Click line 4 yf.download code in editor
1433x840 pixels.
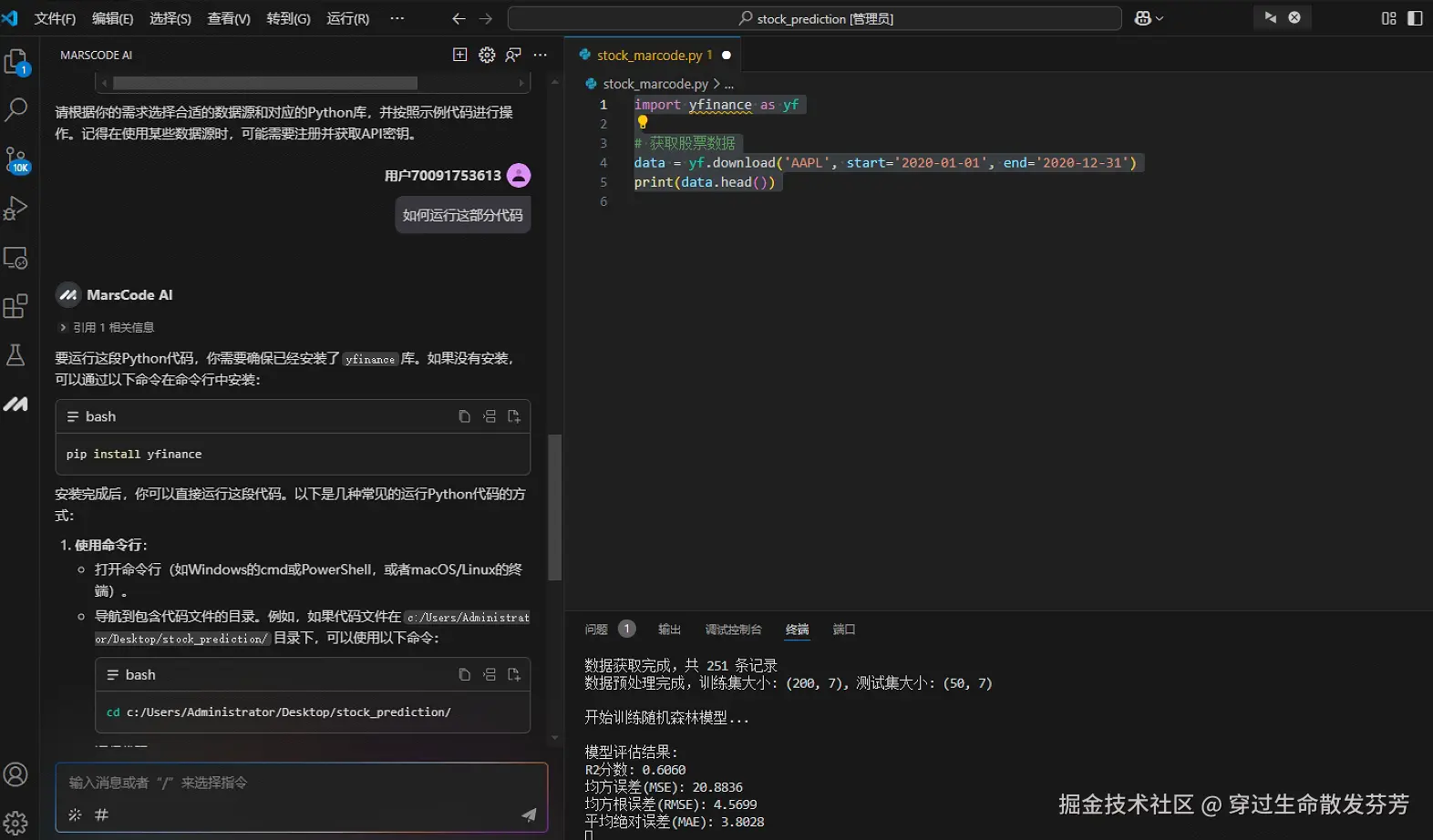click(x=885, y=163)
